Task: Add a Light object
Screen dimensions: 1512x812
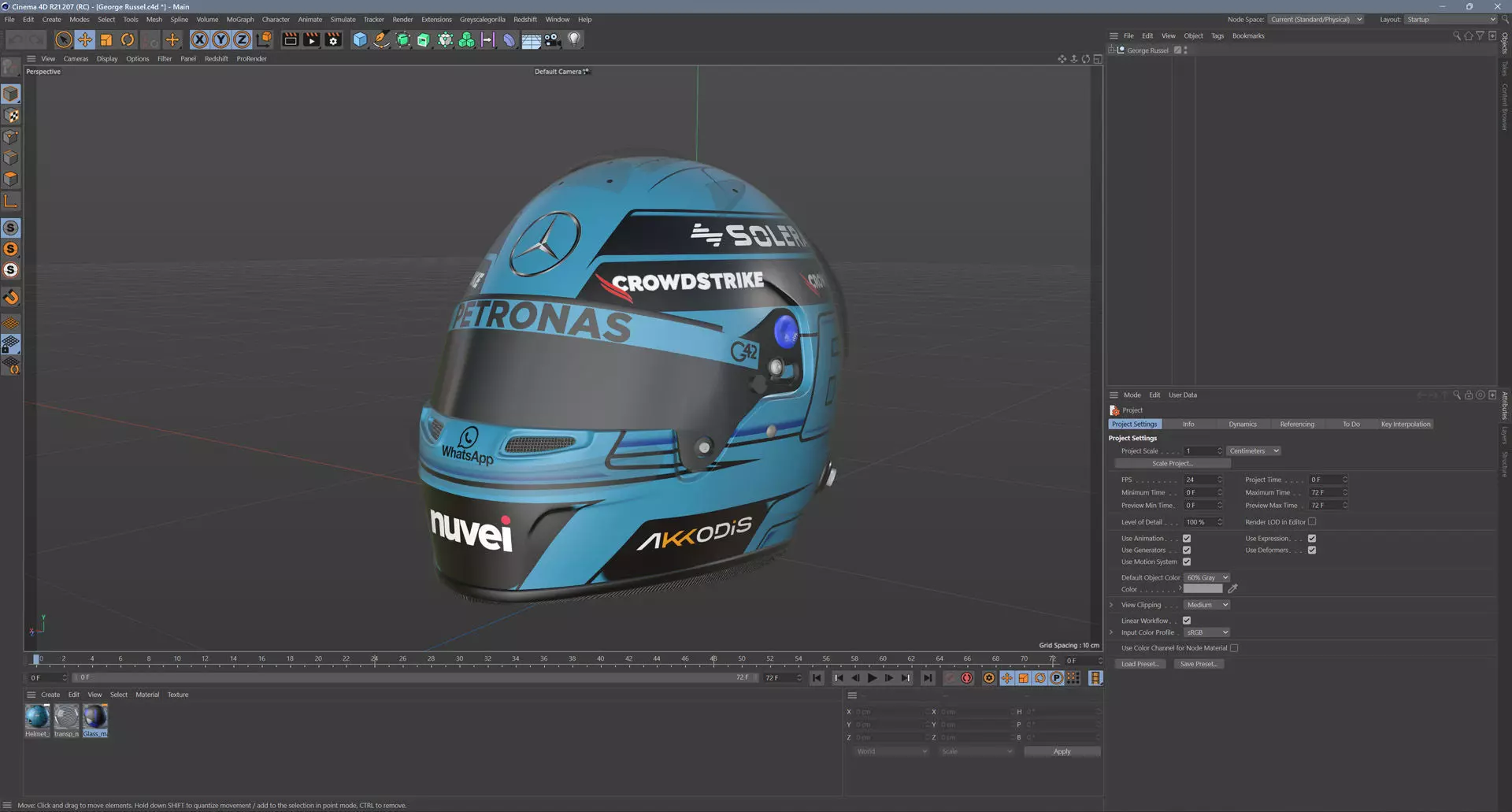Action: 574,39
